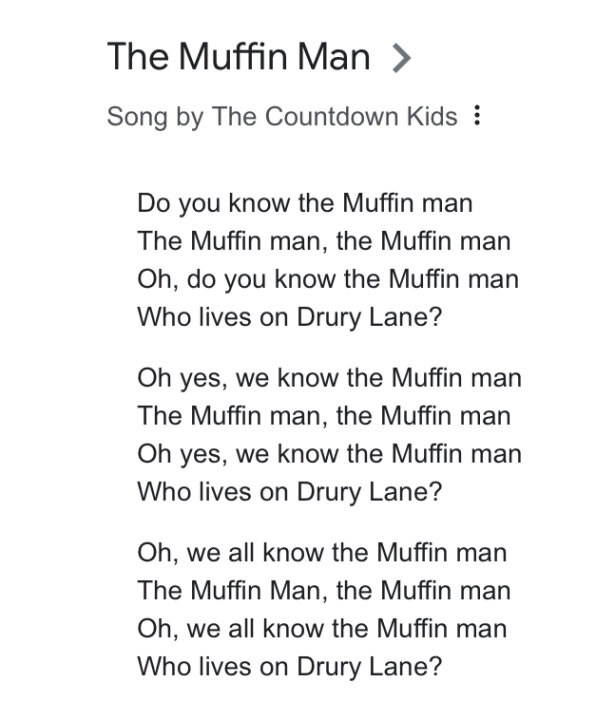The image size is (615, 720).
Task: Click the final line Who lives on Drury Lane?
Action: click(x=289, y=667)
